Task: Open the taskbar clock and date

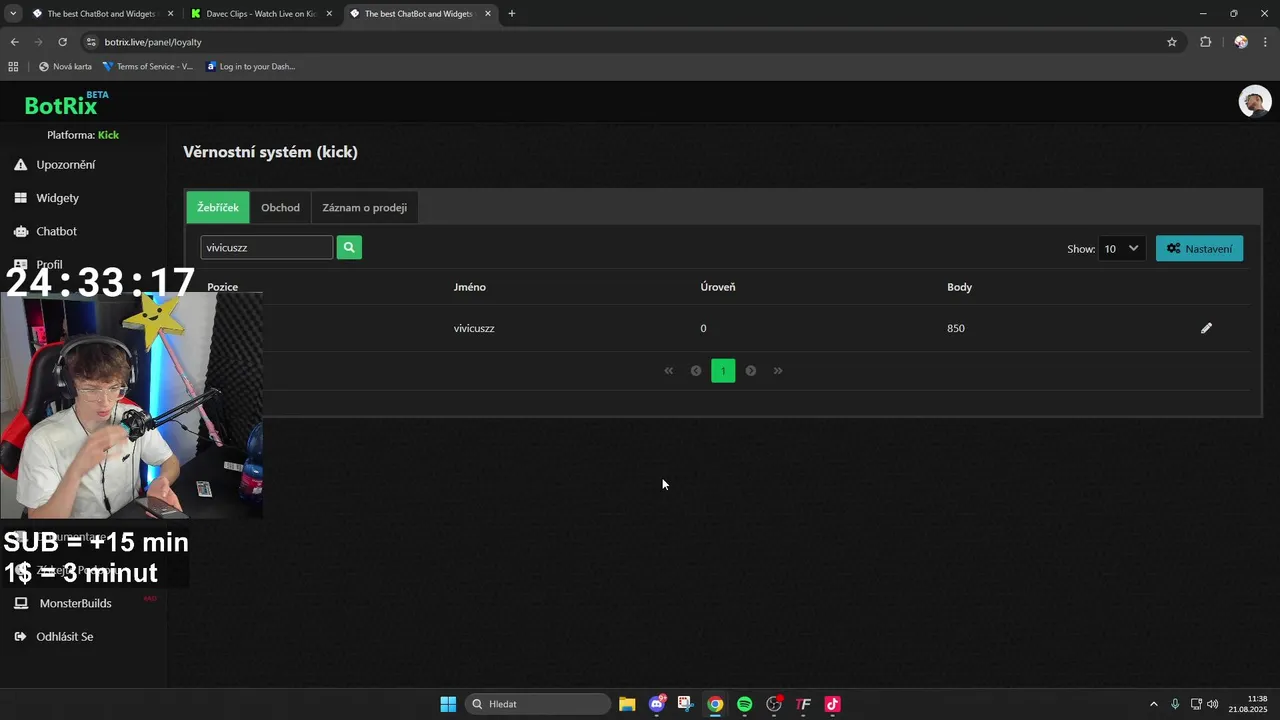Action: click(x=1249, y=704)
